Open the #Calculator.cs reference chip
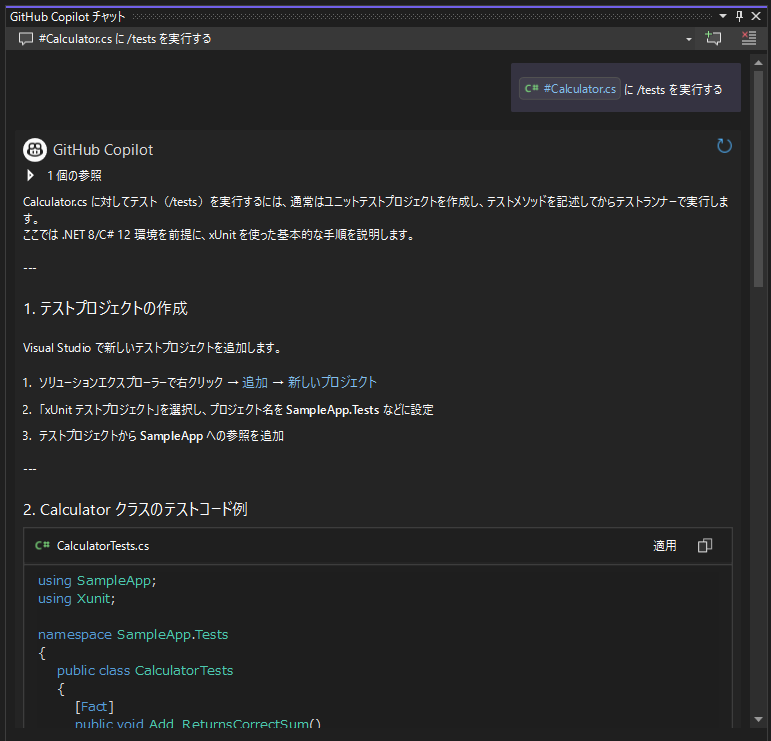This screenshot has width=771, height=741. pos(569,89)
